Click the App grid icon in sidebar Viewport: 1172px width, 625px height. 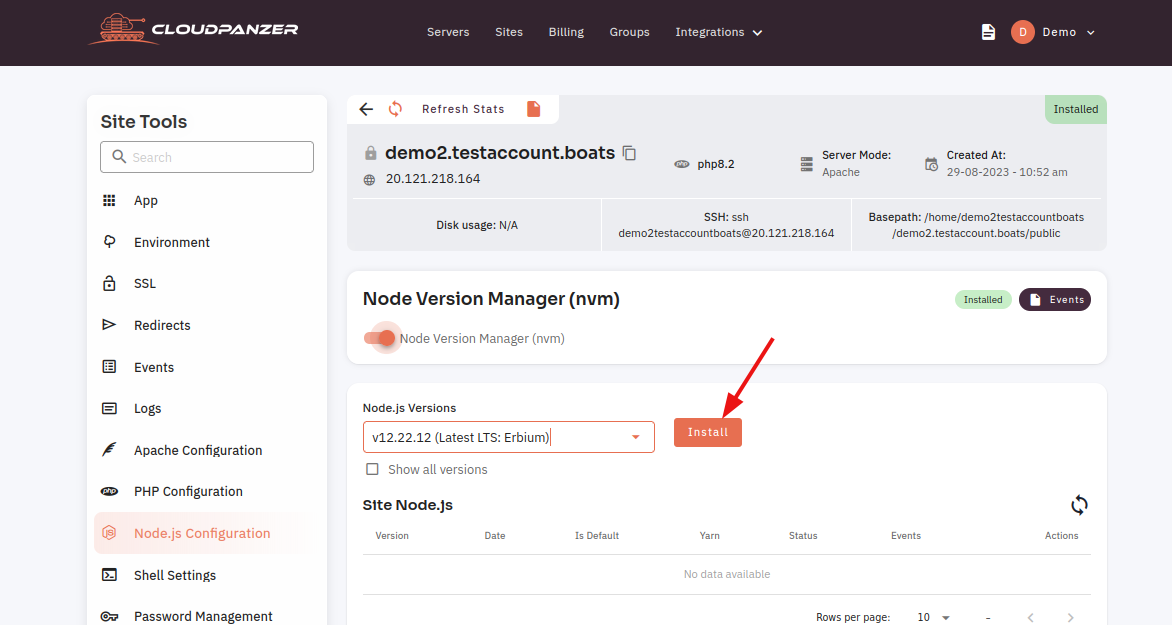point(109,200)
